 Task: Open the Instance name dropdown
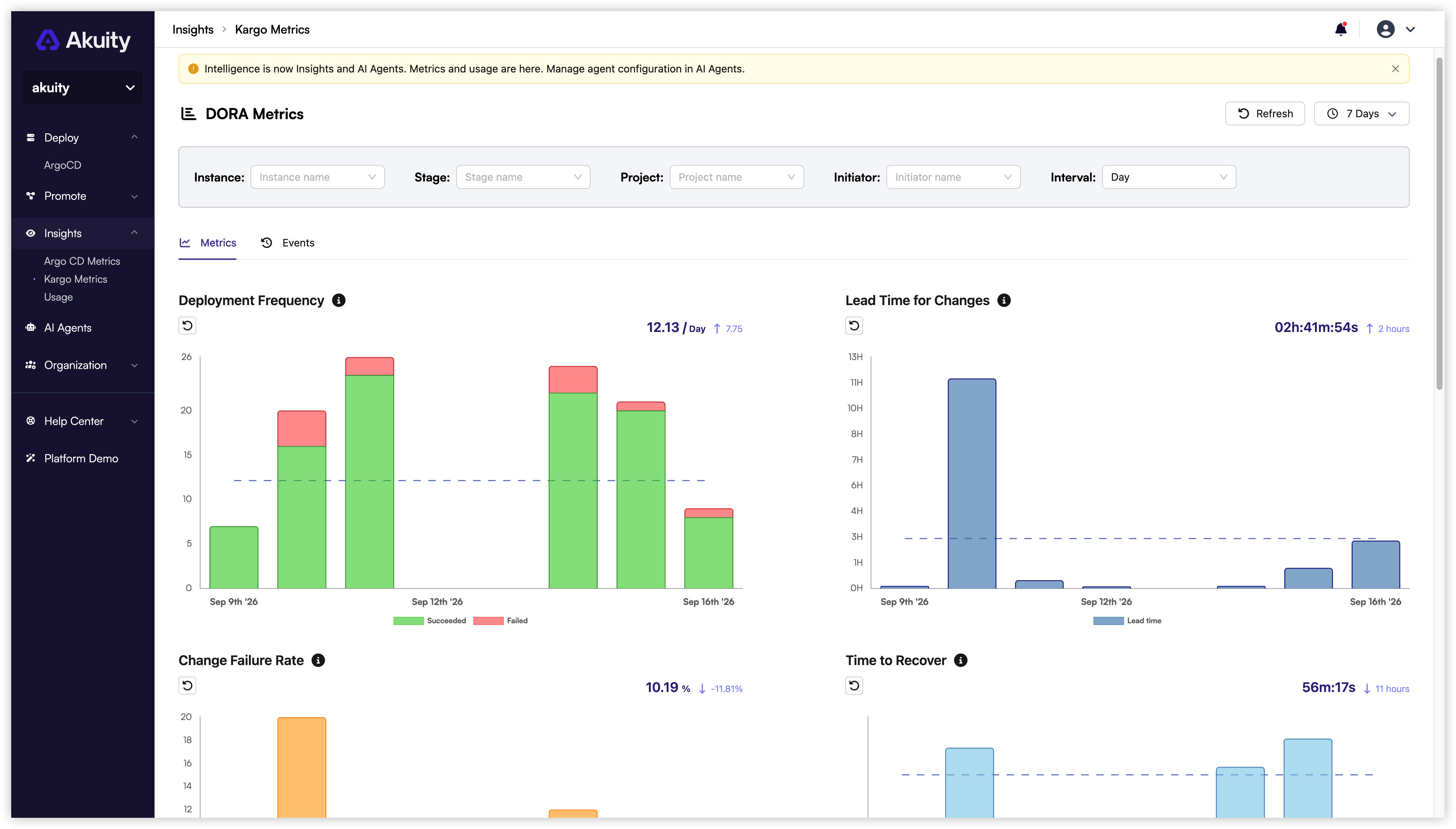click(x=318, y=177)
